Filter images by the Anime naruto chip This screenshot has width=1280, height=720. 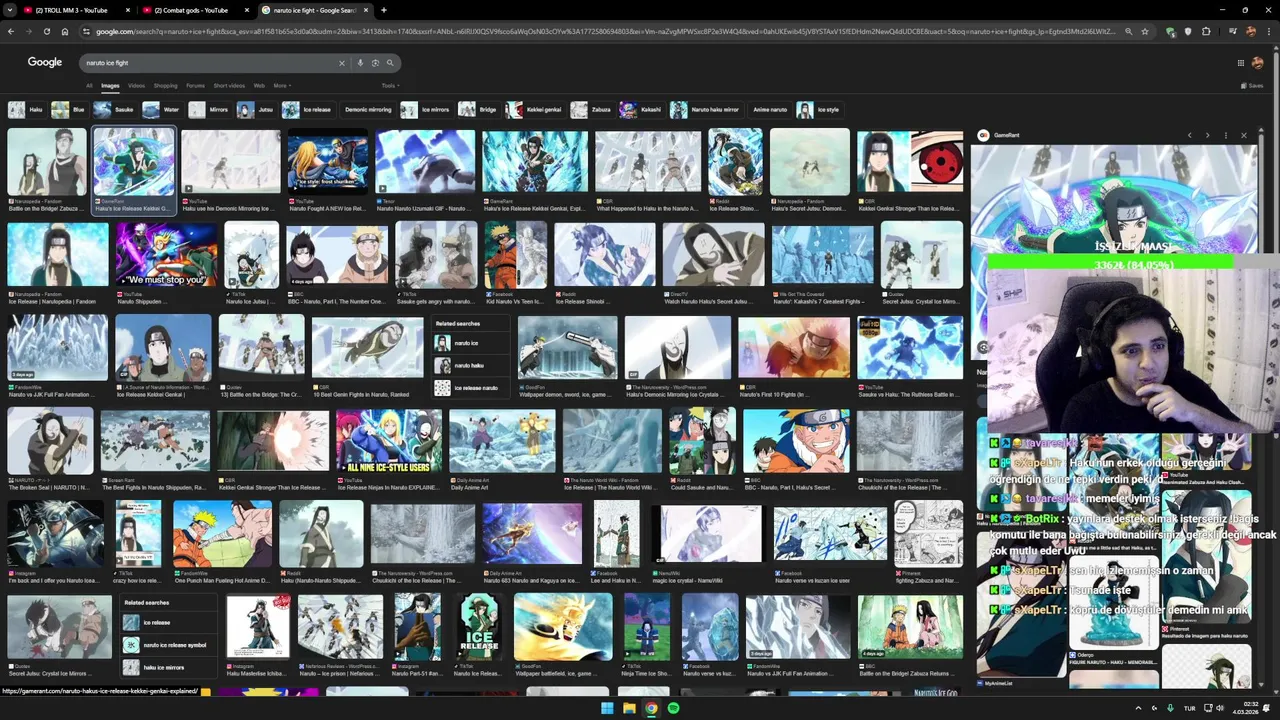(x=770, y=110)
